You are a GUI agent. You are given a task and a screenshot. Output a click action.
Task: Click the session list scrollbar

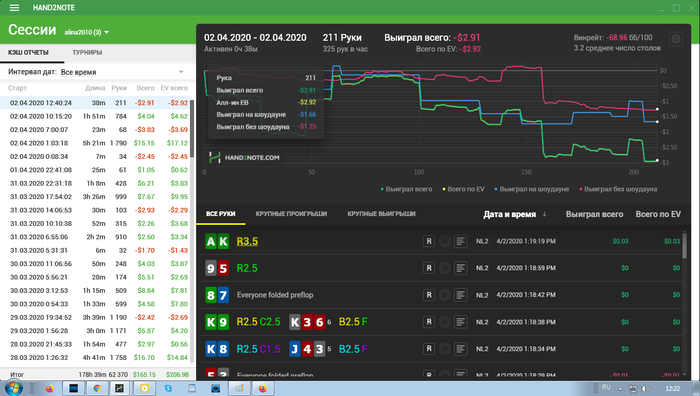pyautogui.click(x=192, y=128)
